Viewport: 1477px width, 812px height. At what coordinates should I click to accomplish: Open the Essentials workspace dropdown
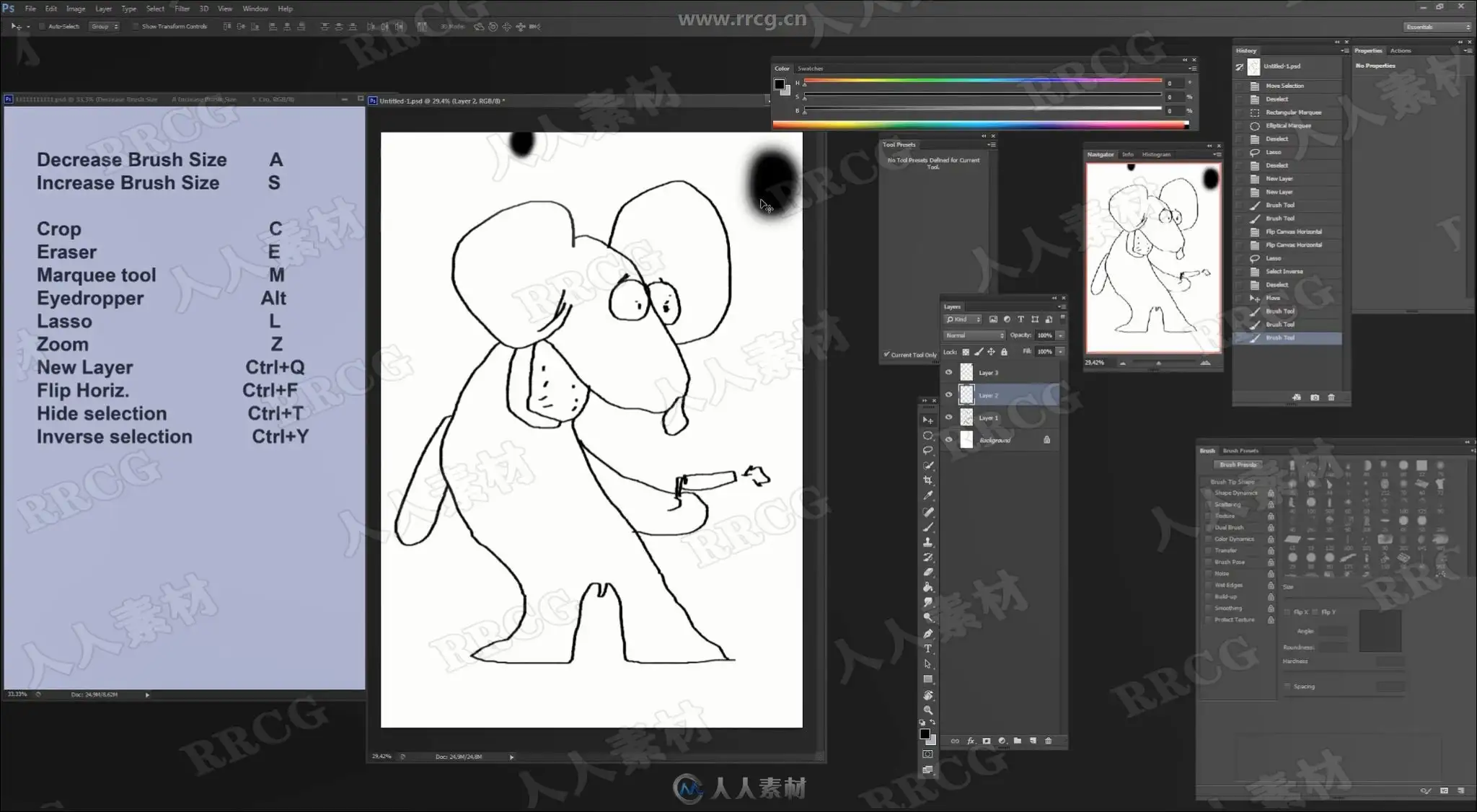pos(1437,27)
